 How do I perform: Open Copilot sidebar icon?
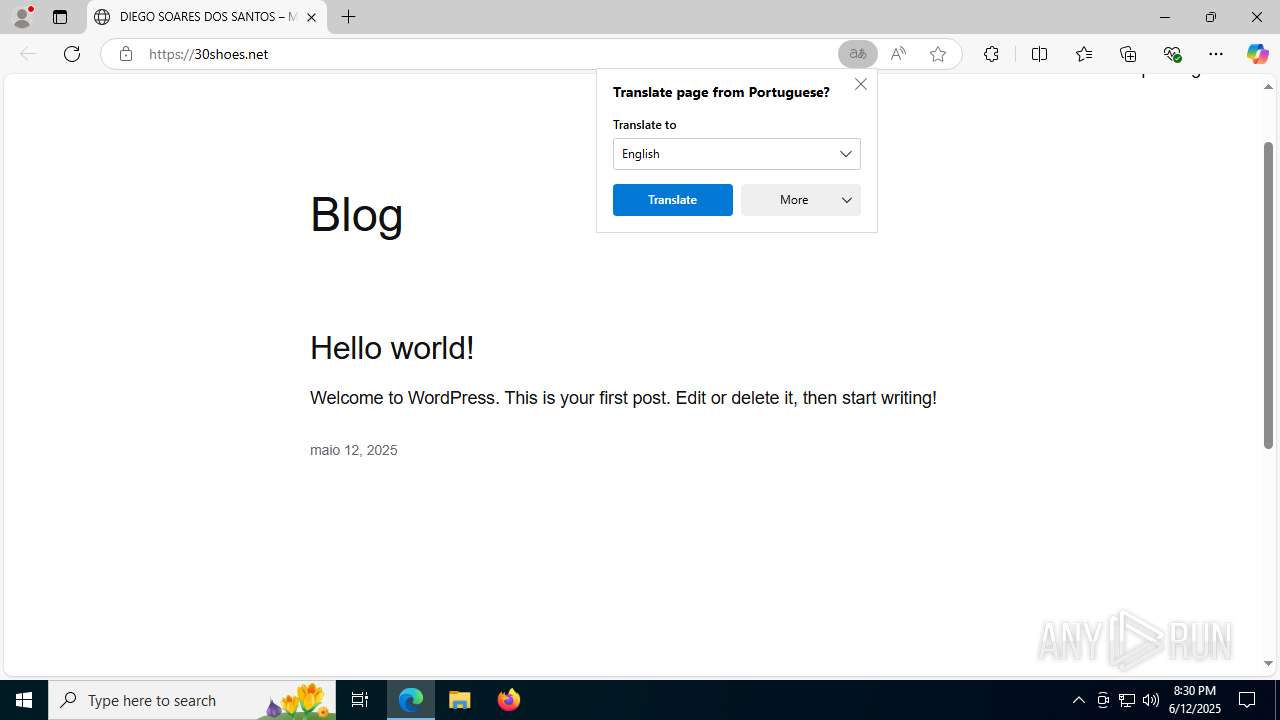(1257, 54)
